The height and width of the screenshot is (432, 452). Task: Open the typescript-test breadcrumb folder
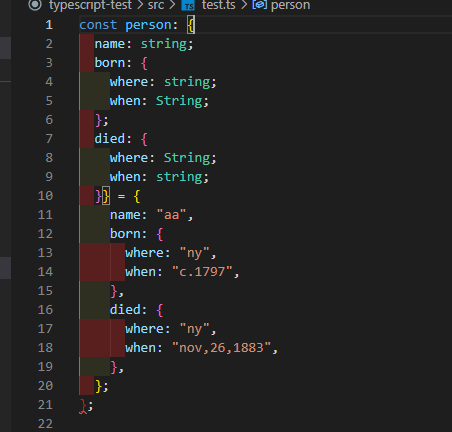pyautogui.click(x=90, y=5)
